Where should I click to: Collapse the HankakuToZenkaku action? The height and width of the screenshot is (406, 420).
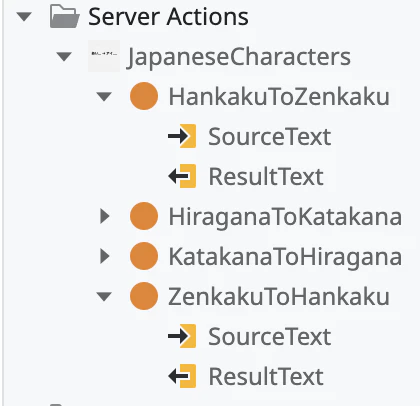(104, 97)
